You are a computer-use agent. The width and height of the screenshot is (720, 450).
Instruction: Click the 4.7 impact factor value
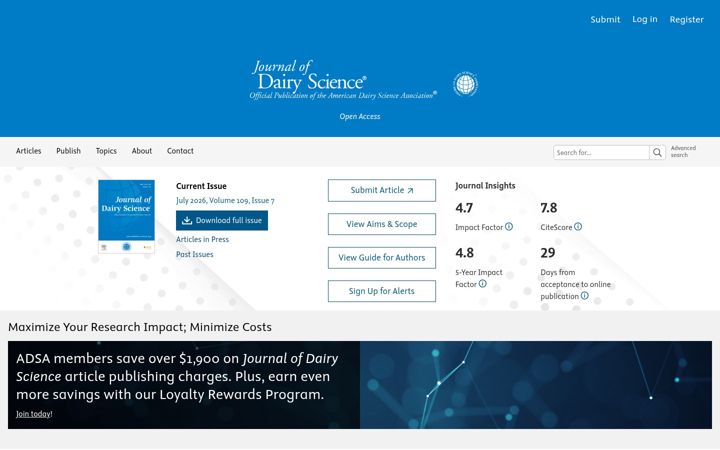pos(464,208)
